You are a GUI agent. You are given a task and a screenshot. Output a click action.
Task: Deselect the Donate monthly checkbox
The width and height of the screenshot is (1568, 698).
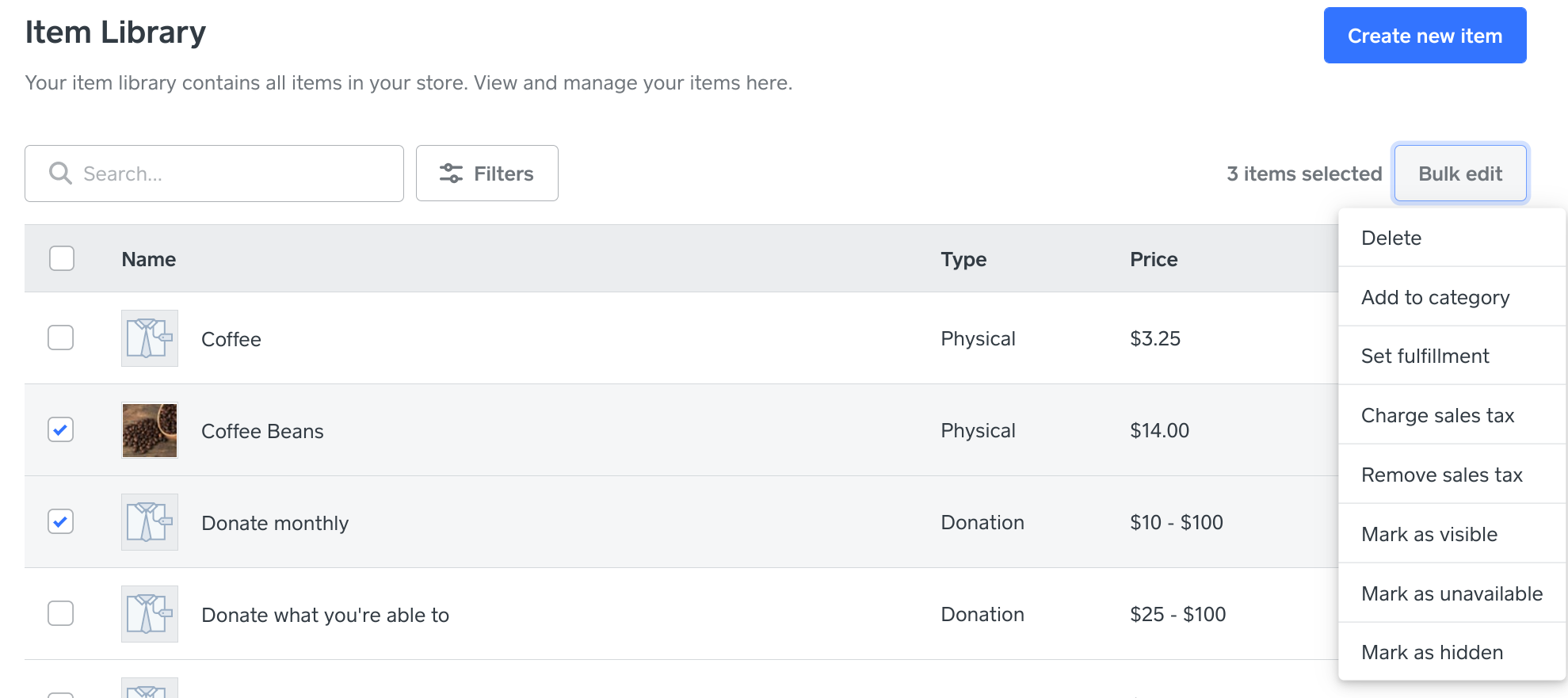(x=61, y=521)
